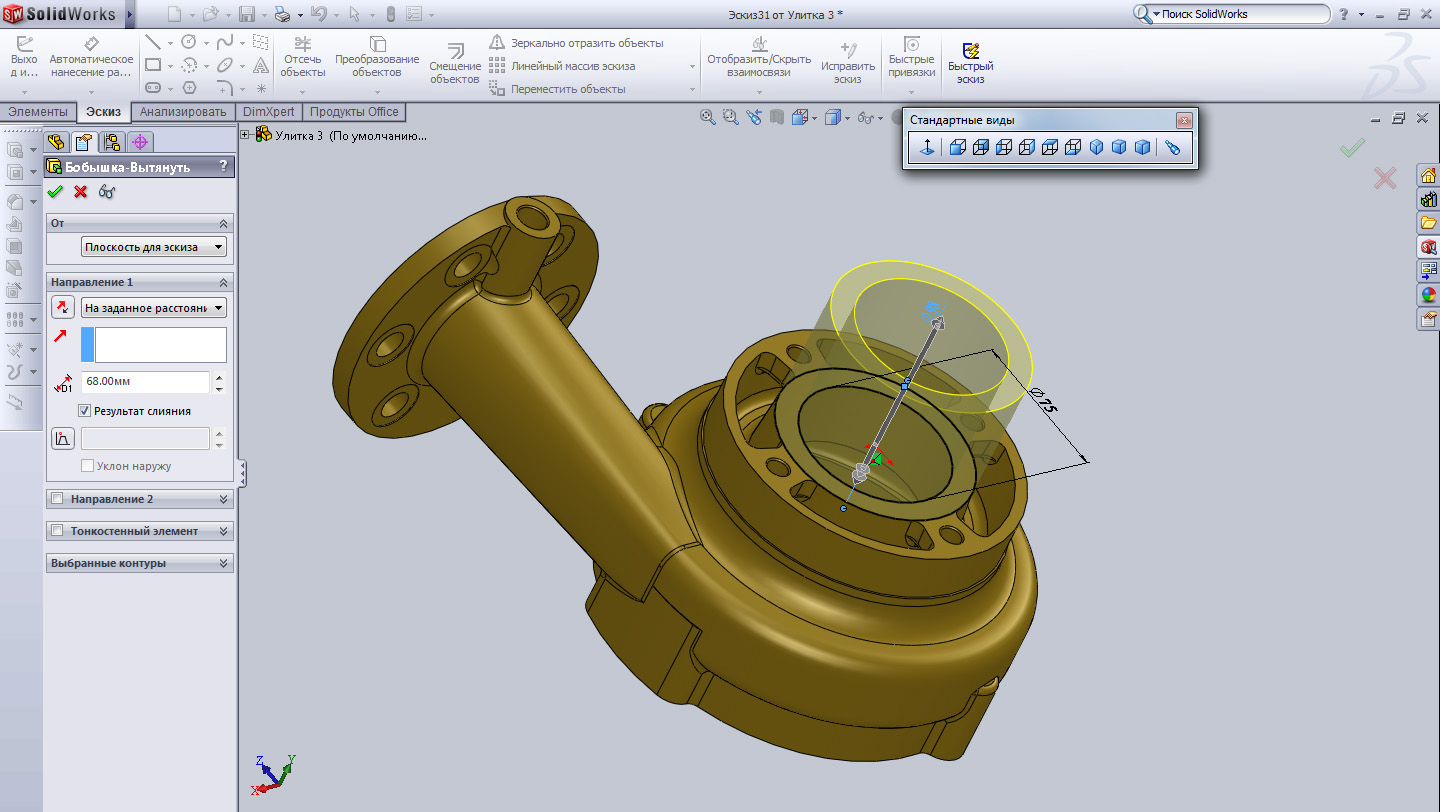Click the Undo icon in top toolbar
This screenshot has height=812, width=1440.
click(x=318, y=14)
